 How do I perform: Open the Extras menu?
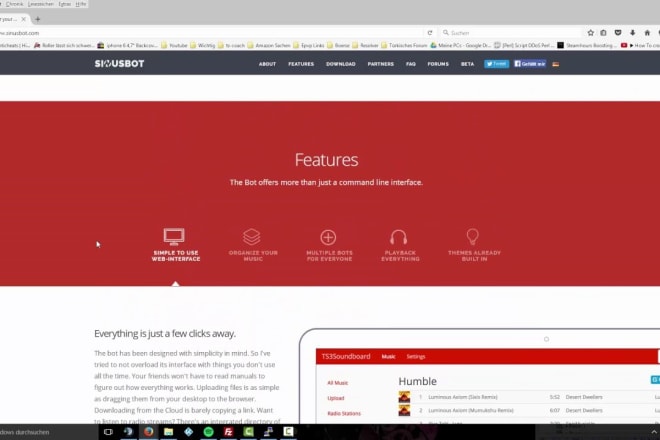(x=64, y=4)
